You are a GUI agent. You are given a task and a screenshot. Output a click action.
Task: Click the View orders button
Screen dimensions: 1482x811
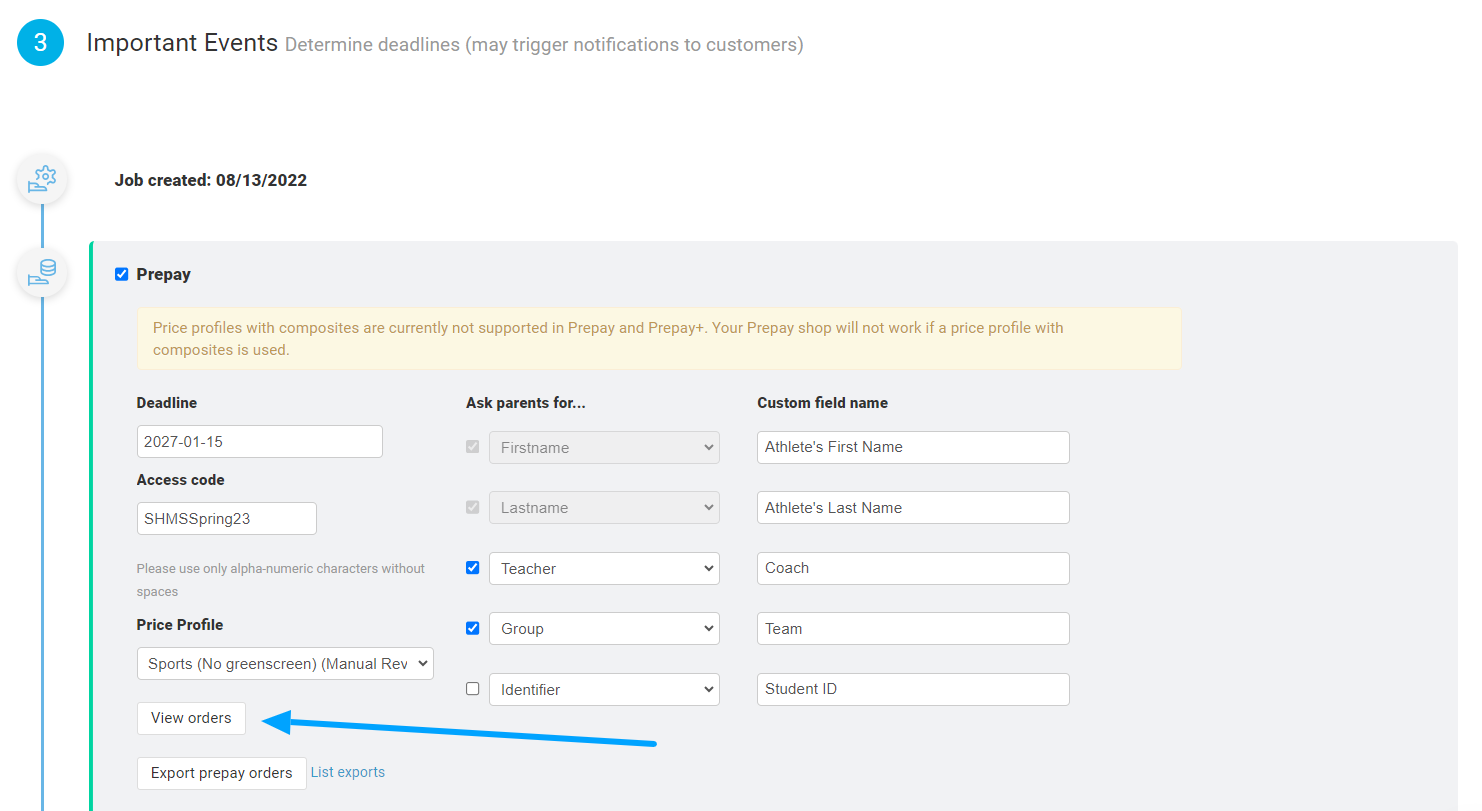click(x=191, y=718)
